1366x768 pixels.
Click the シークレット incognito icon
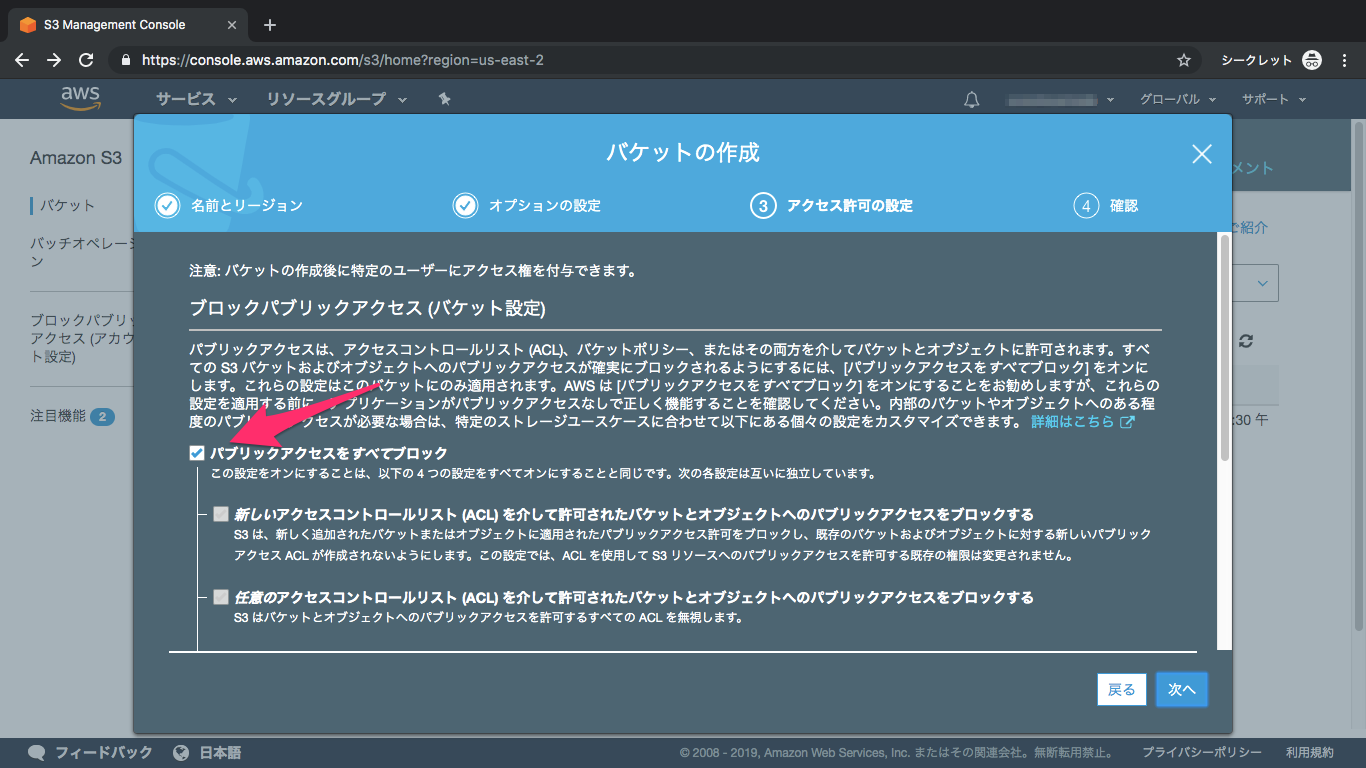pyautogui.click(x=1313, y=60)
